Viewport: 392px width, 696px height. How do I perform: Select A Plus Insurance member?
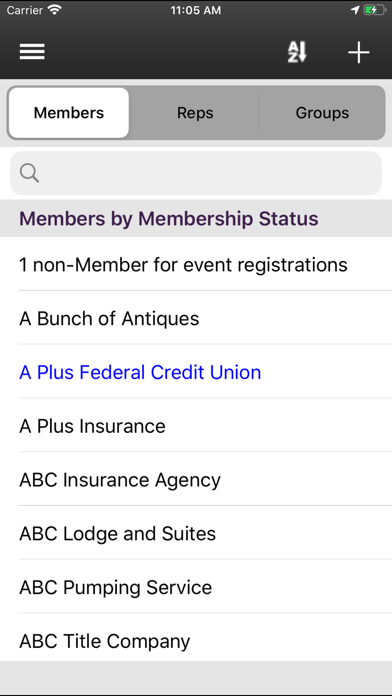[x=196, y=426]
